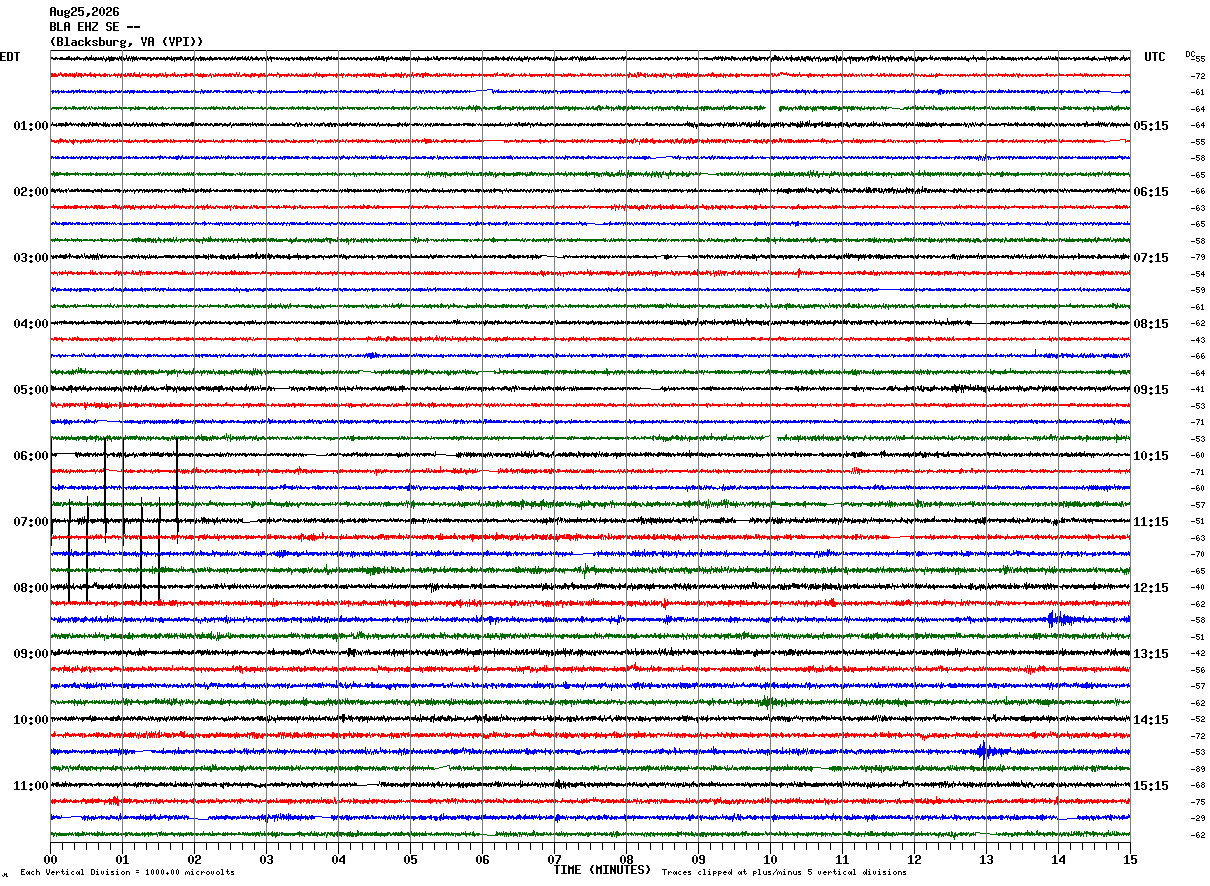
Task: Click the 06:15 UTC time label
Action: 1151,192
